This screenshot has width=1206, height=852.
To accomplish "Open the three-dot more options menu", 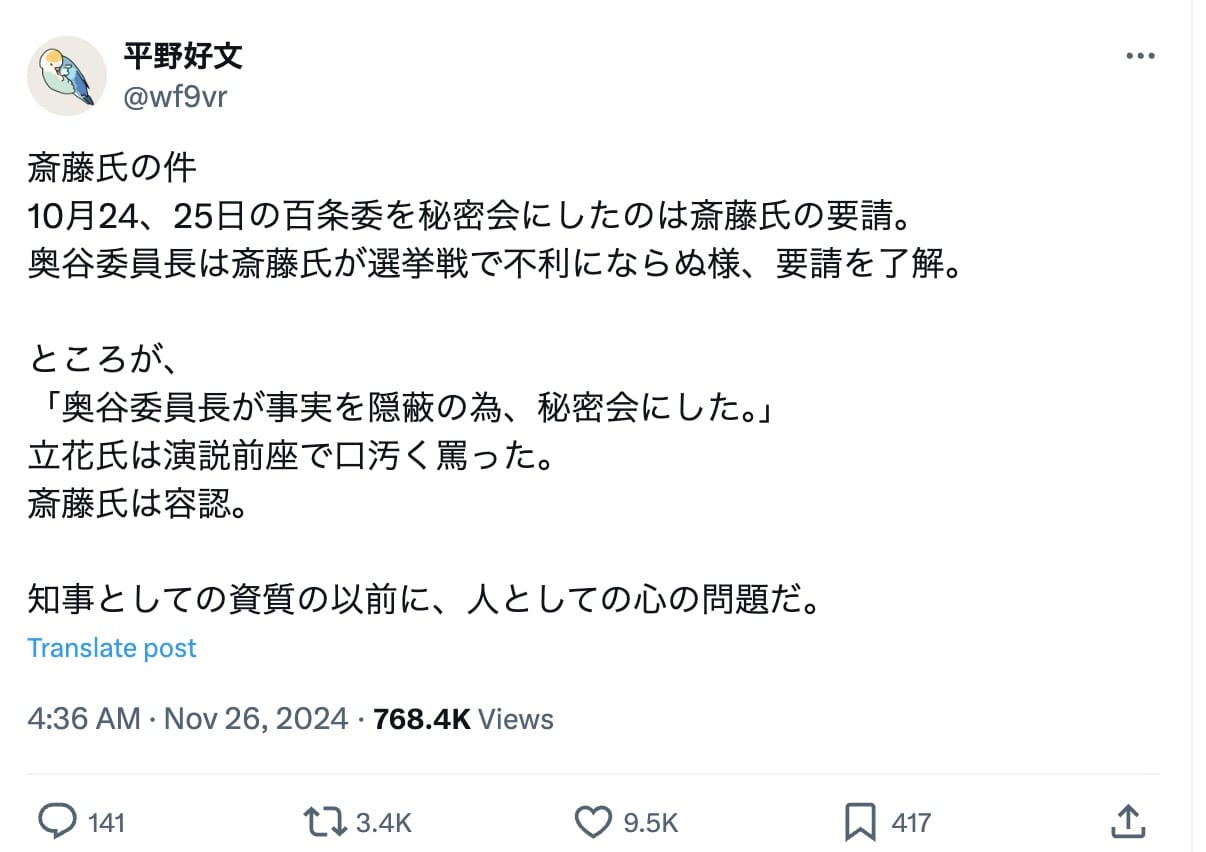I will point(1140,56).
